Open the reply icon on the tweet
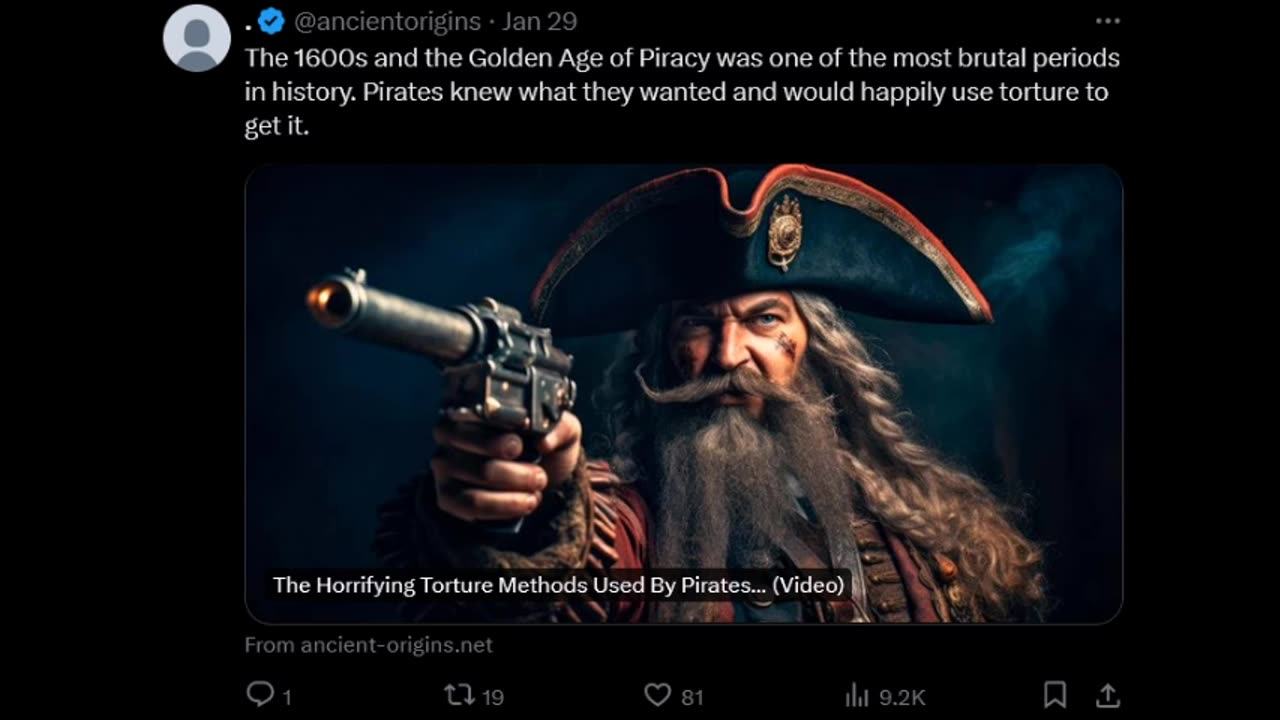 point(259,694)
